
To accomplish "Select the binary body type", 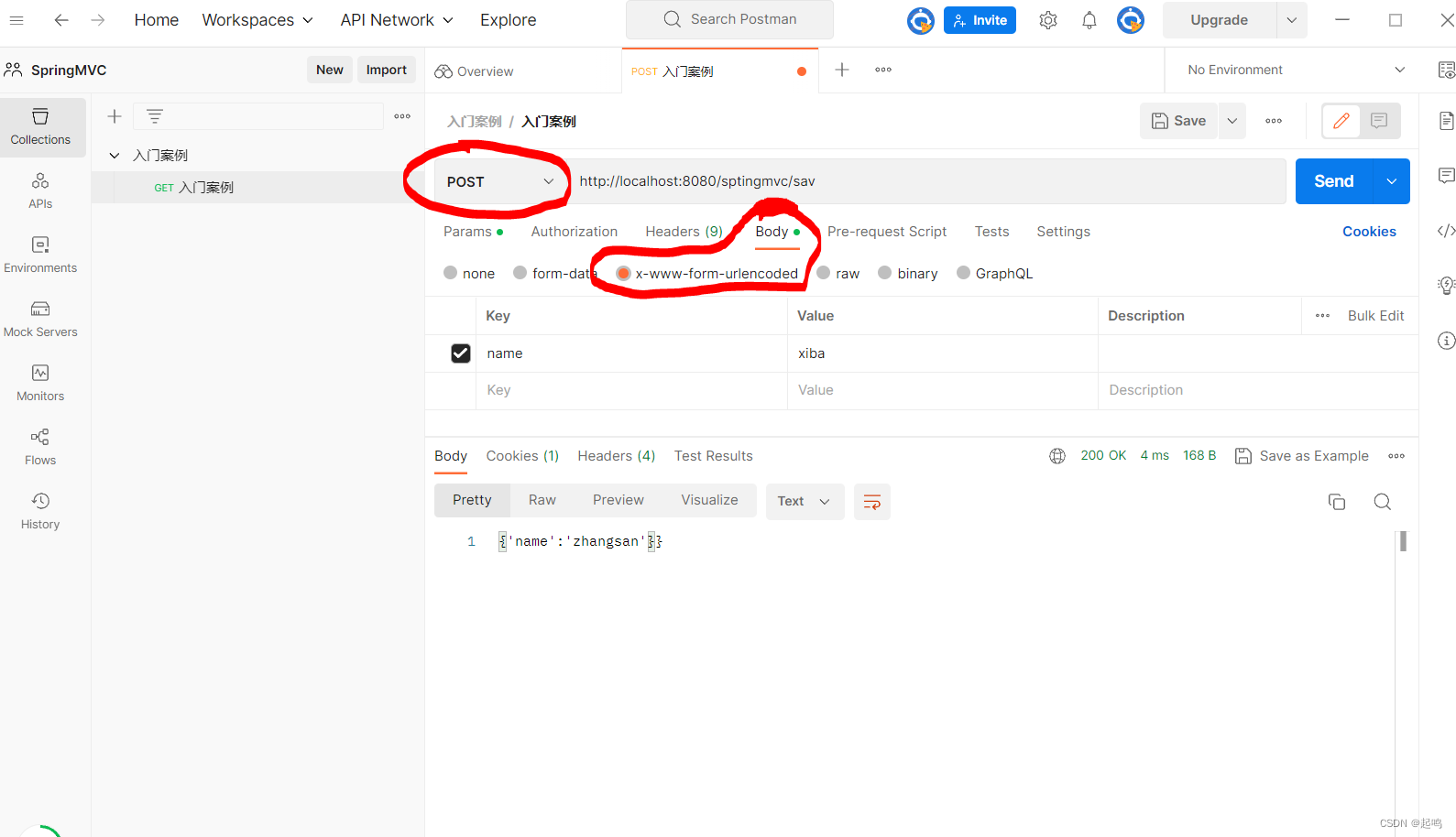I will [885, 273].
